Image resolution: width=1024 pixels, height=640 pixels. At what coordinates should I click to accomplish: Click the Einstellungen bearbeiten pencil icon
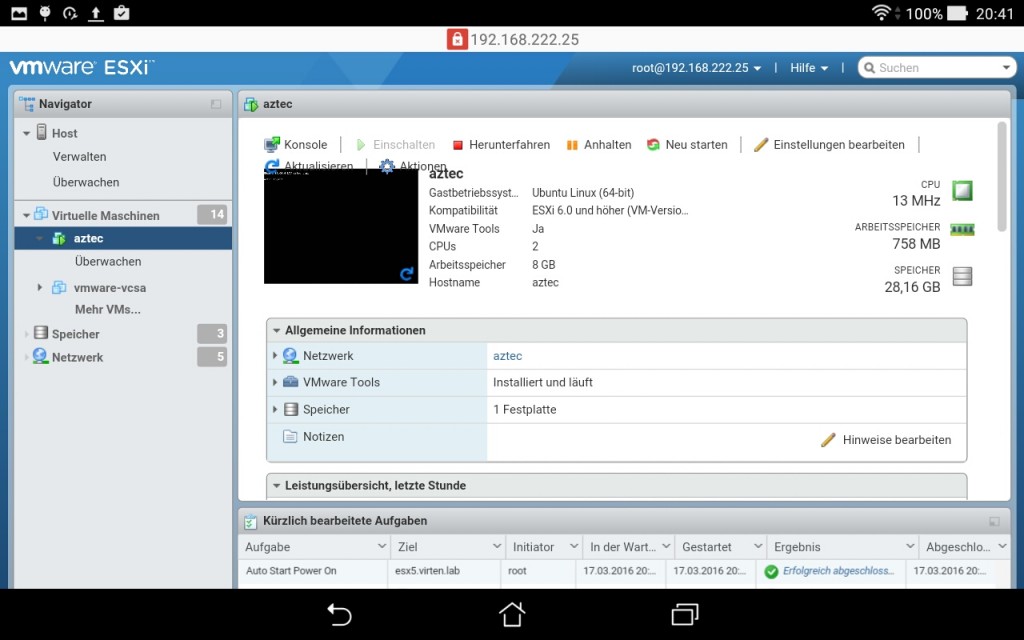763,144
